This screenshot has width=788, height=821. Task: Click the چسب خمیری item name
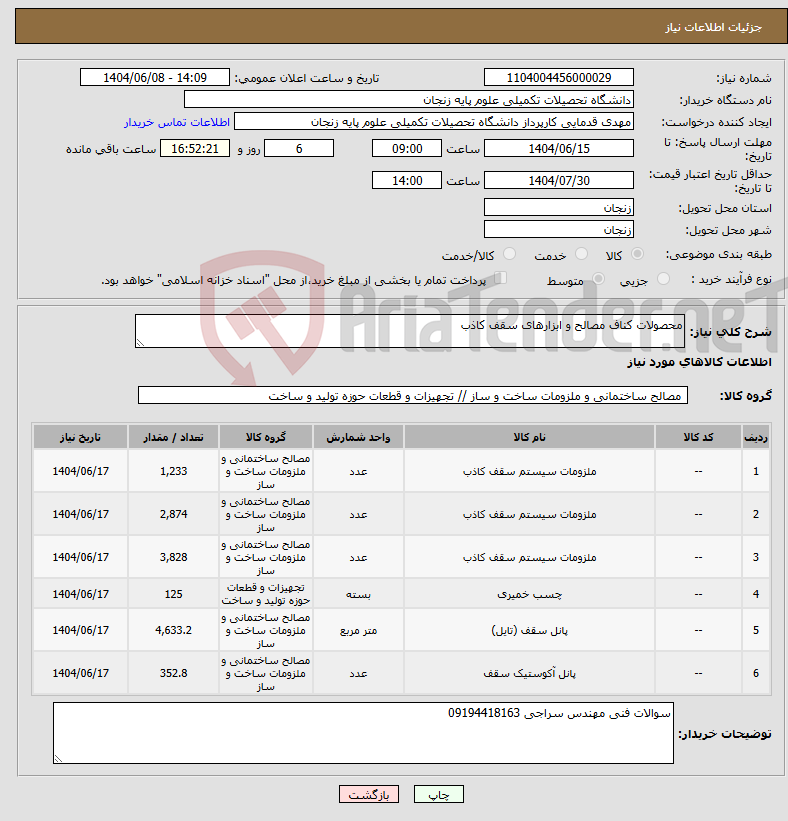529,594
